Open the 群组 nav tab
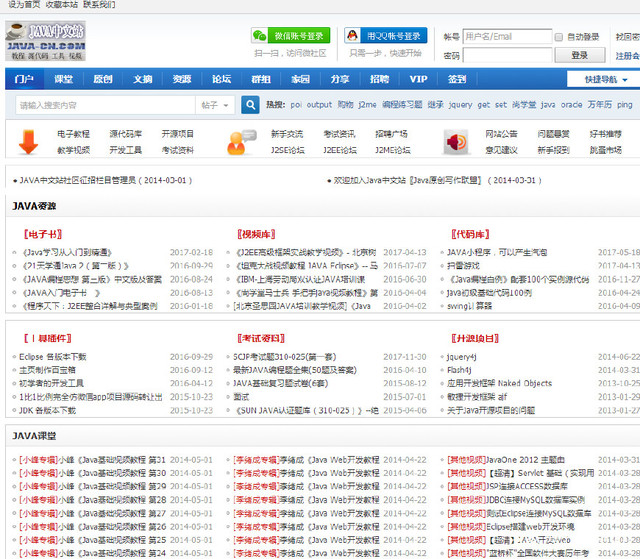The image size is (640, 559). pyautogui.click(x=261, y=79)
